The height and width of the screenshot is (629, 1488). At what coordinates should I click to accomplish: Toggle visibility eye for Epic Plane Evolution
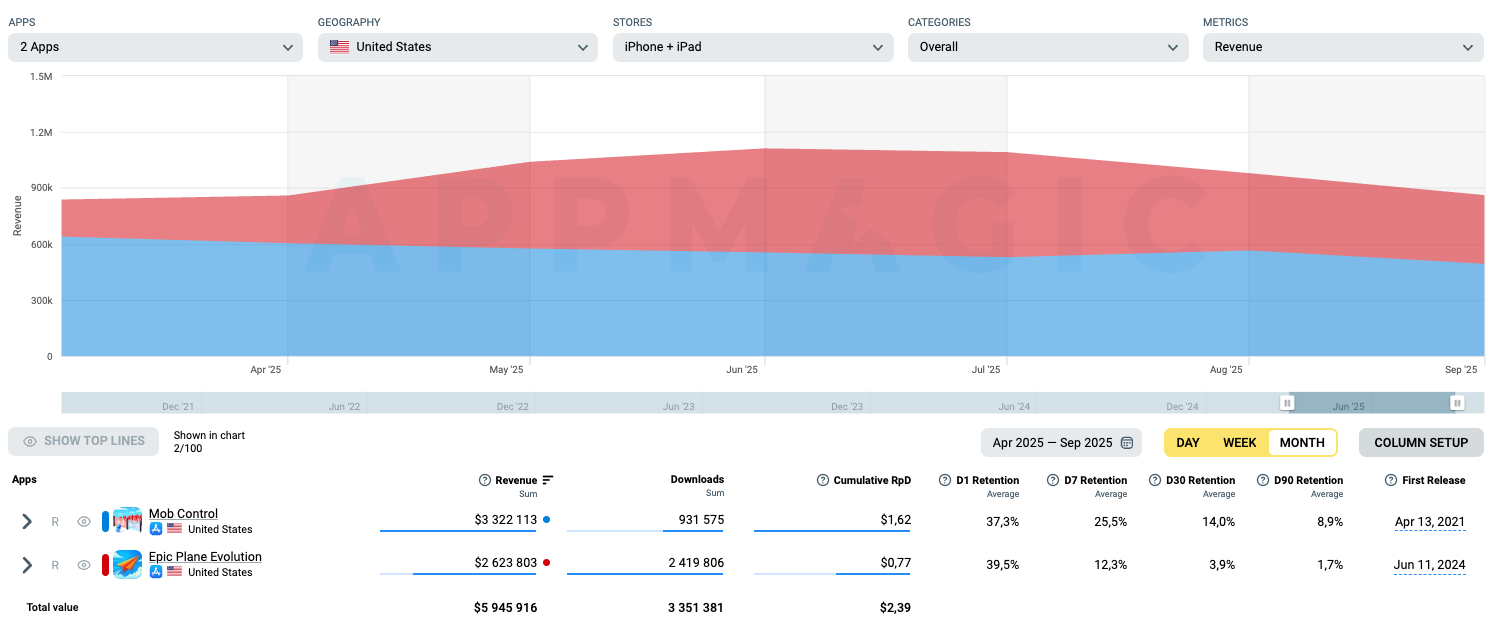[84, 565]
